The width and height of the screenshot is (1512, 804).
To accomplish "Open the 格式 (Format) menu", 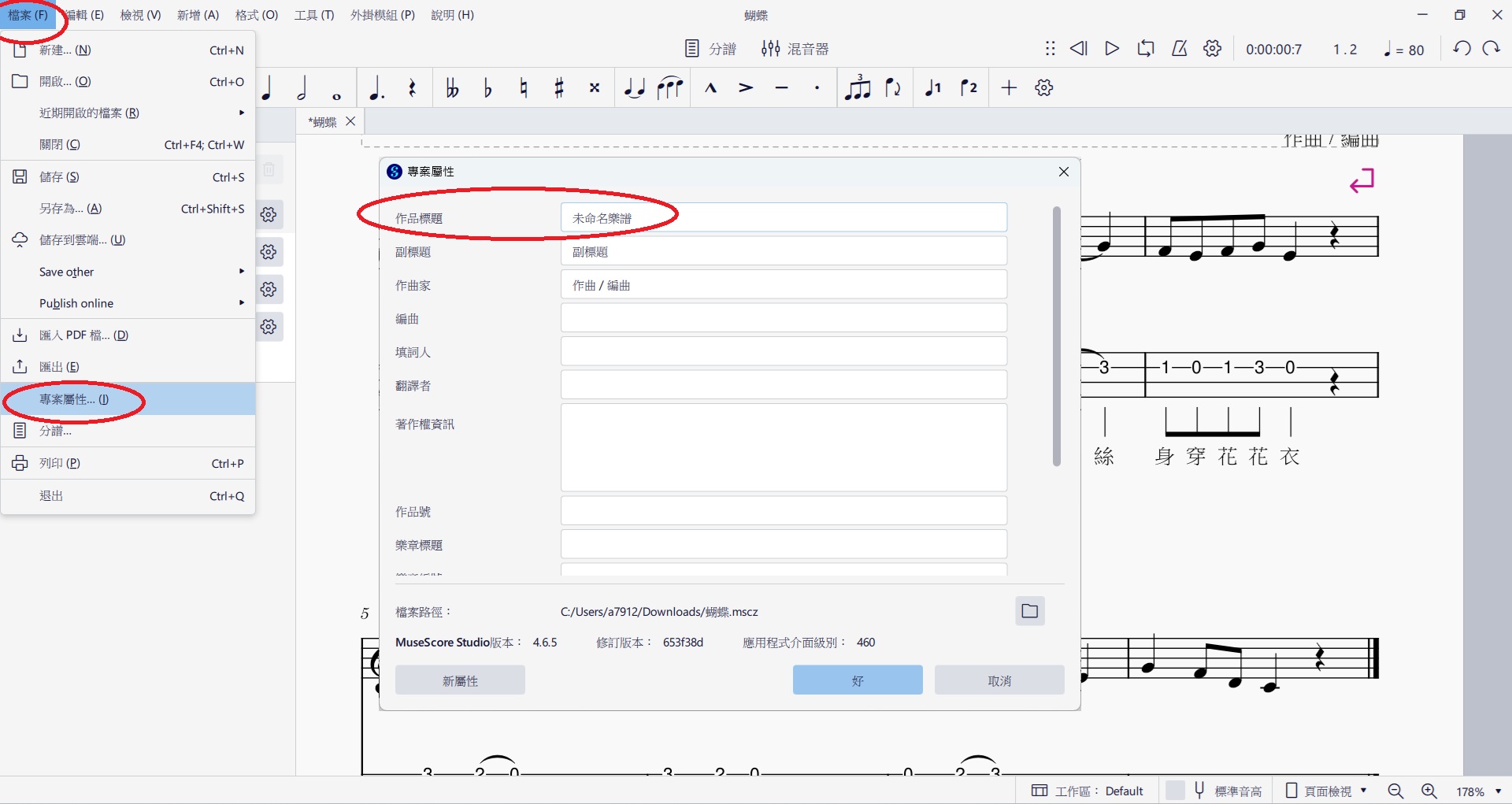I will (x=257, y=15).
